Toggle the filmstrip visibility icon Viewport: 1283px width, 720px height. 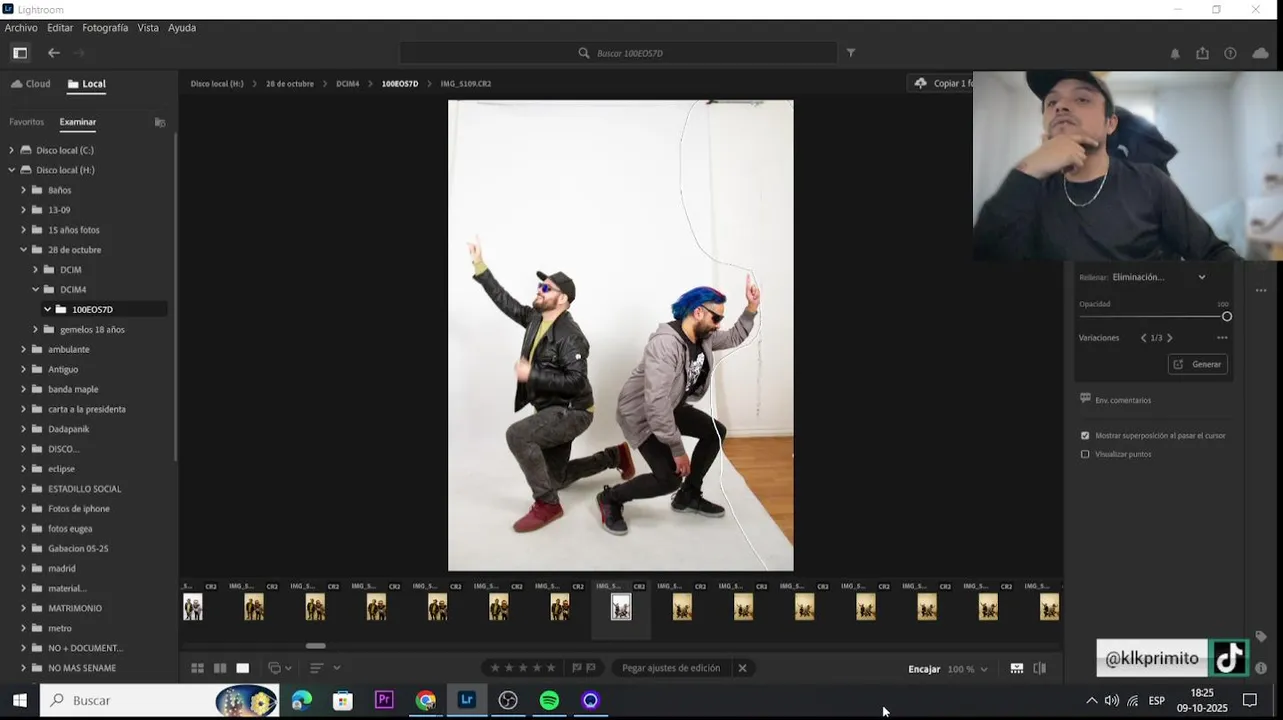click(1016, 668)
